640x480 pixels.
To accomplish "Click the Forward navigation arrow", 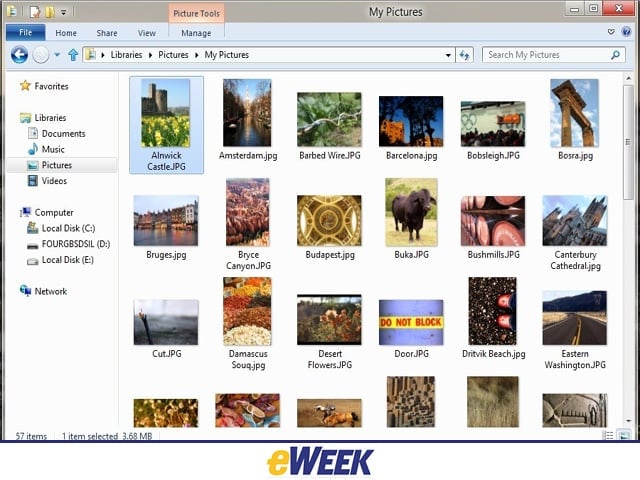I will click(x=41, y=55).
